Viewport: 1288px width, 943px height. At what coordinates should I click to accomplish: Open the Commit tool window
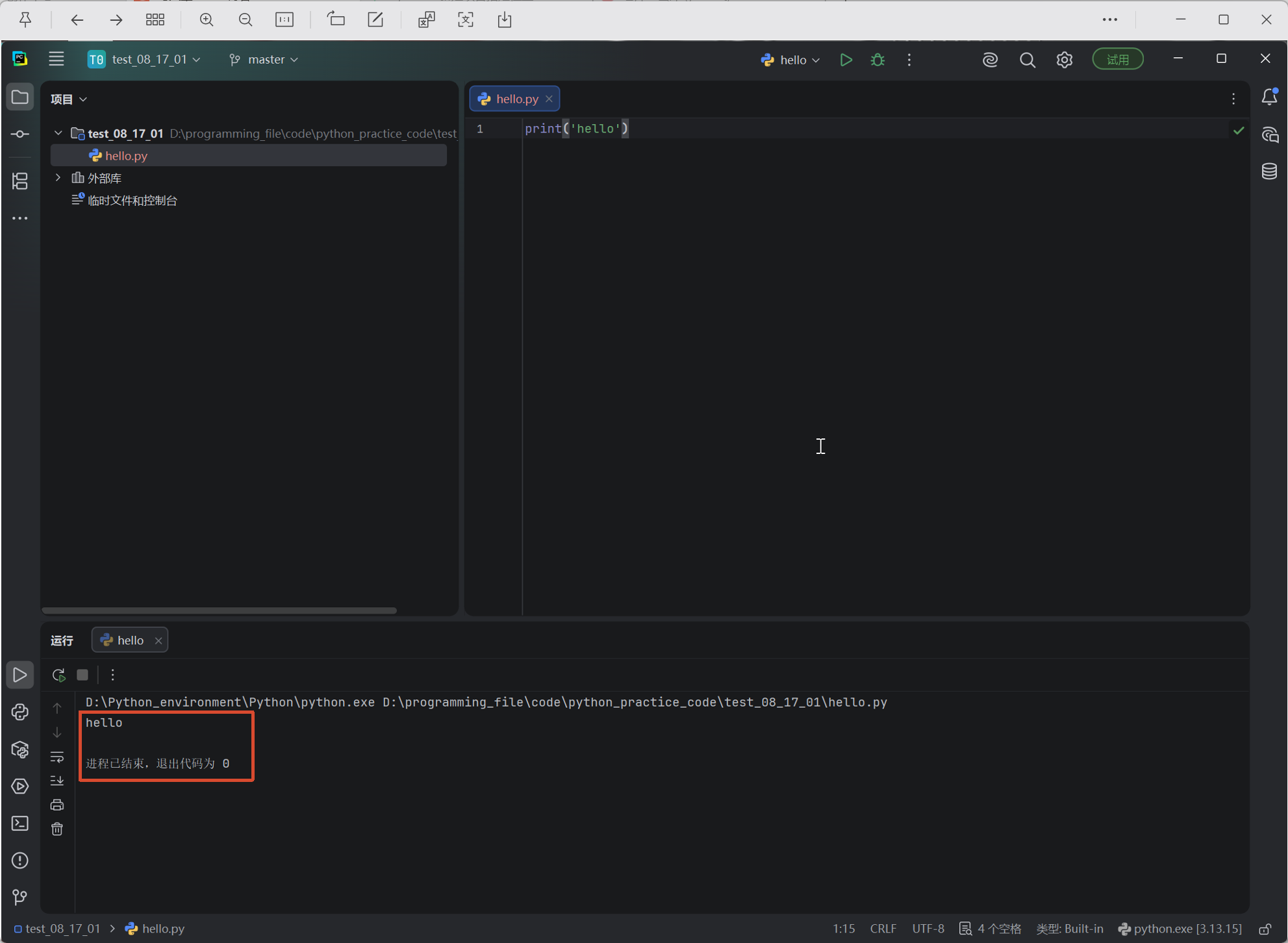[20, 134]
